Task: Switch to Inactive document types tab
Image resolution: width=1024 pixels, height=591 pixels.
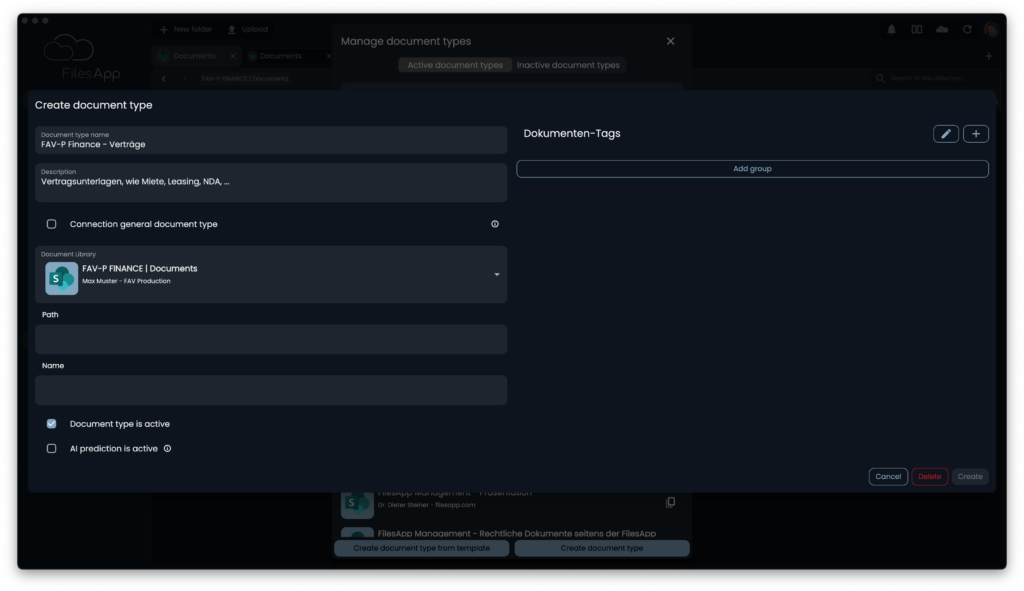Action: 568,65
